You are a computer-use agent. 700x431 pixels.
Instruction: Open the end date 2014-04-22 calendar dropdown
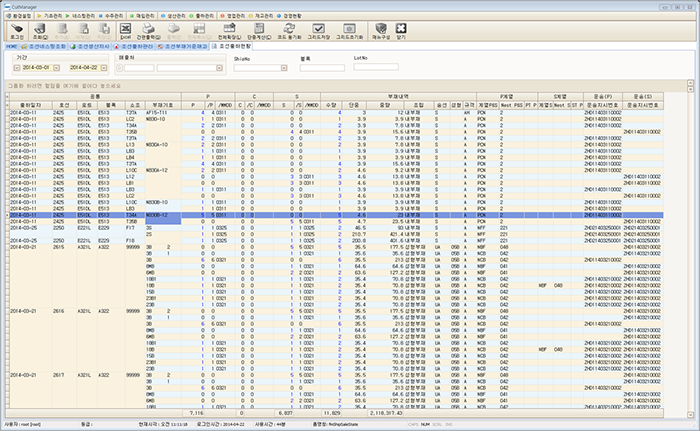104,68
